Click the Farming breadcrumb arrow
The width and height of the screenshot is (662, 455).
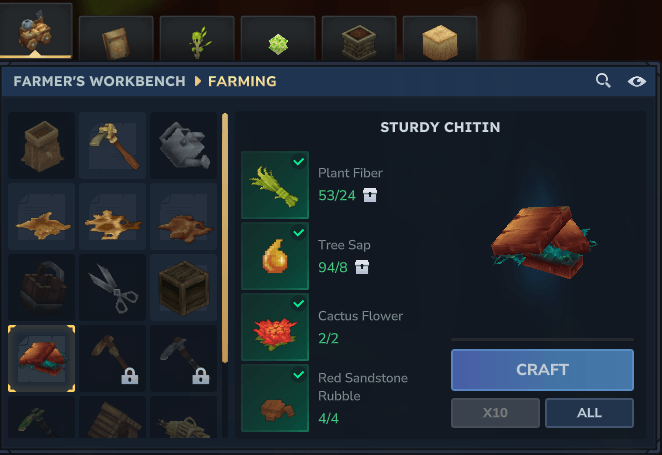click(x=198, y=81)
